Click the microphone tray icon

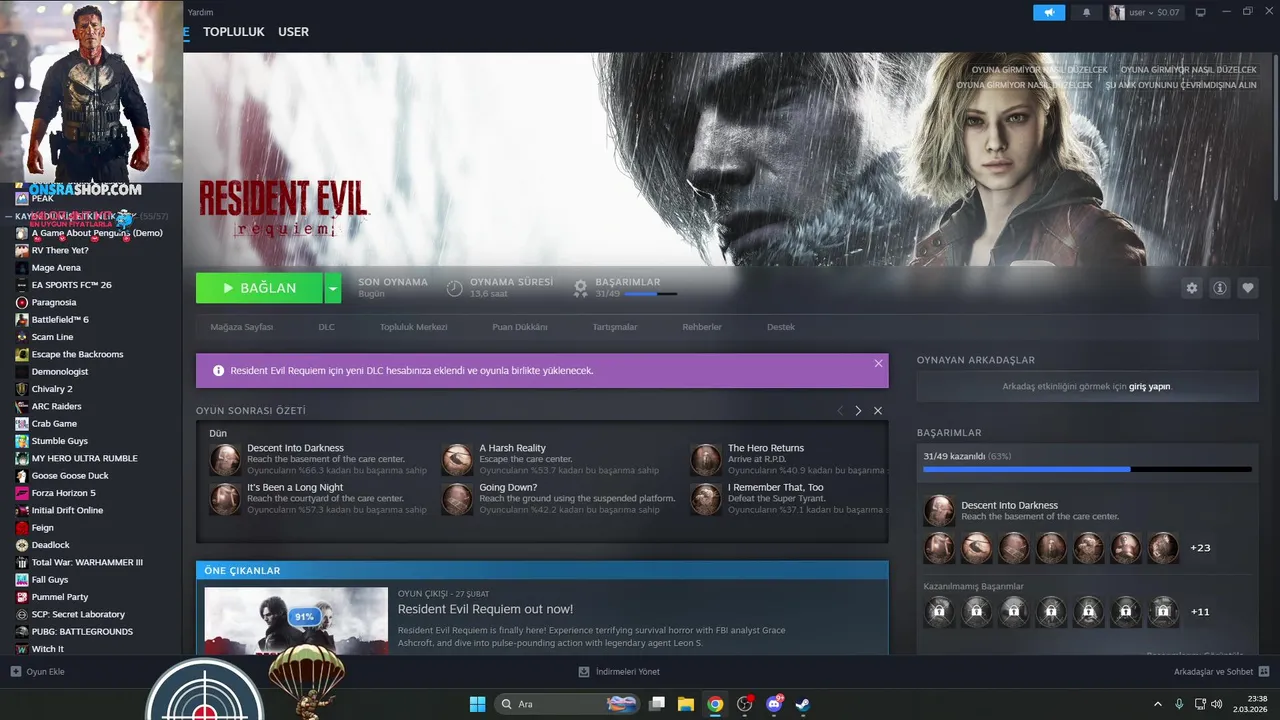pyautogui.click(x=1179, y=704)
